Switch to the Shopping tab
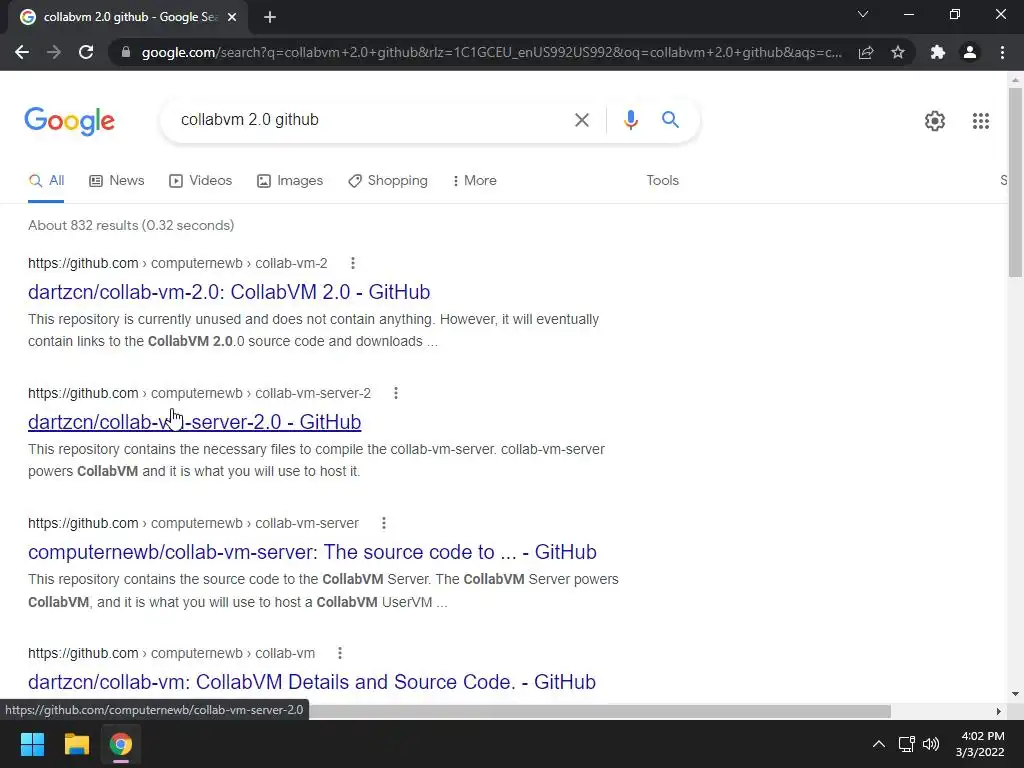The width and height of the screenshot is (1024, 768). [388, 181]
